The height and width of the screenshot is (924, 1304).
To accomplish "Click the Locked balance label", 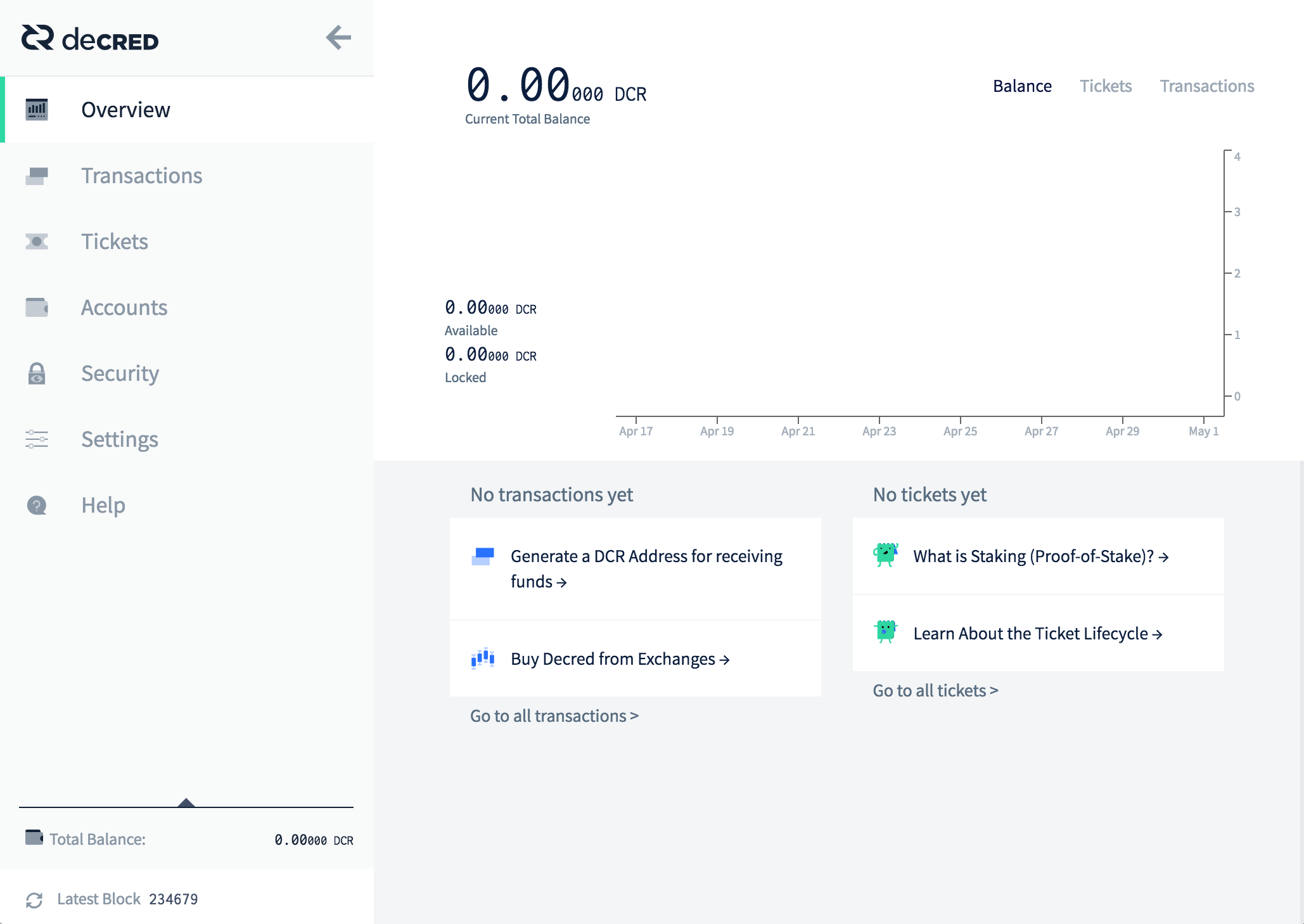I will pyautogui.click(x=465, y=378).
